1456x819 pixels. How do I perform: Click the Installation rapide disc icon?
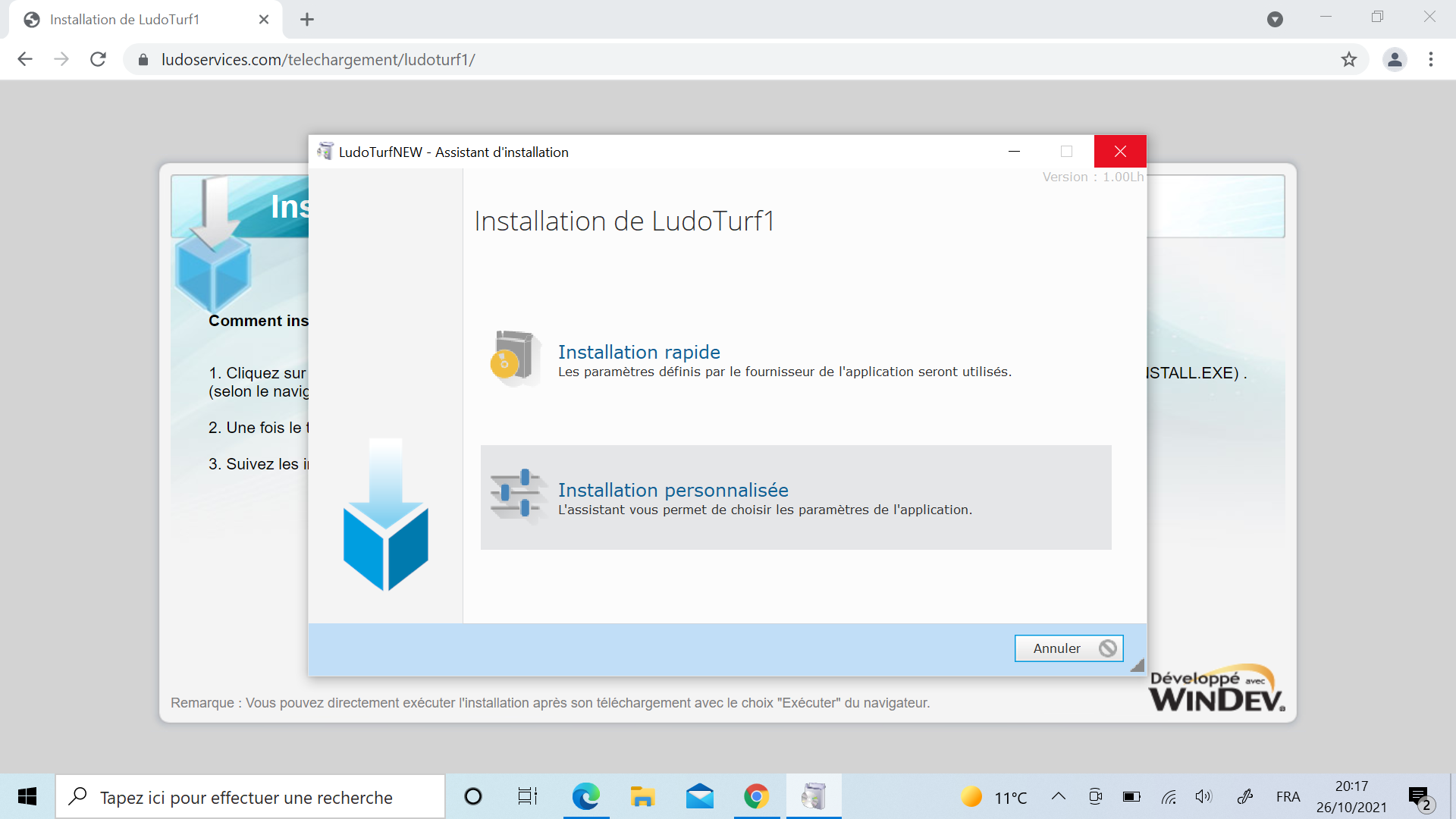pyautogui.click(x=515, y=358)
